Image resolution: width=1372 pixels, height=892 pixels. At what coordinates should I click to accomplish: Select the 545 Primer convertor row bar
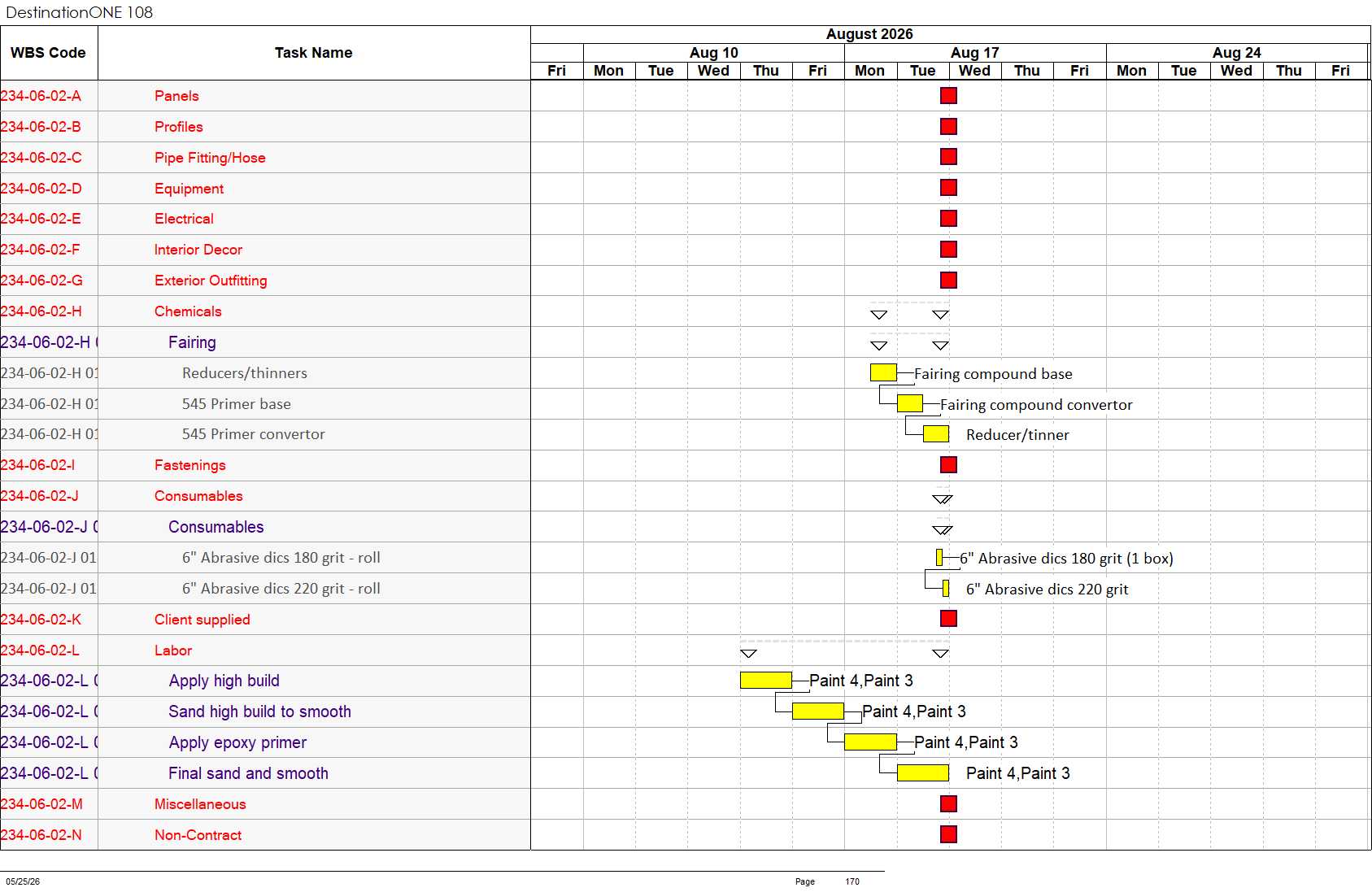point(936,434)
